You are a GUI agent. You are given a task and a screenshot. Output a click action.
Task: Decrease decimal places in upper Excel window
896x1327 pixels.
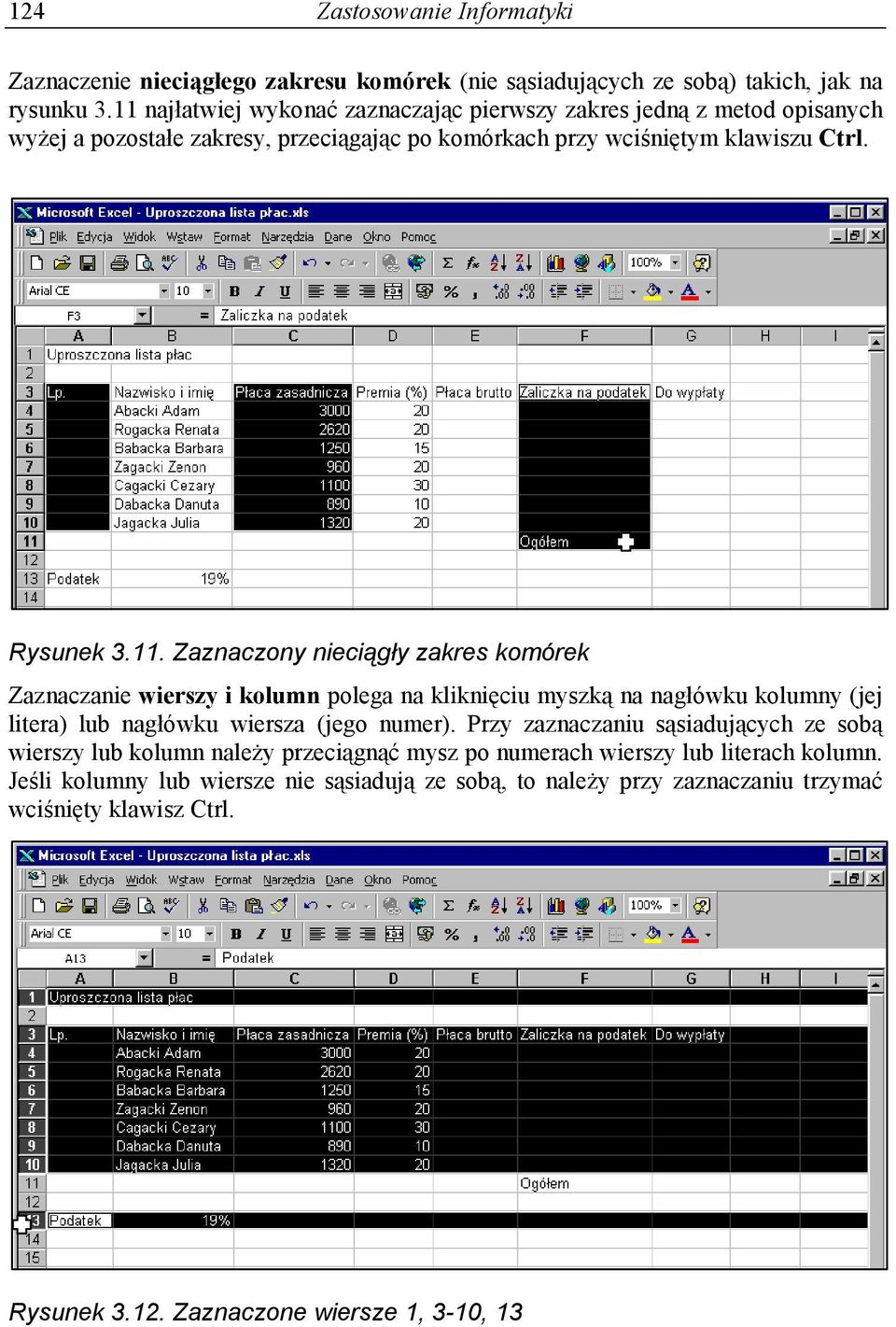pyautogui.click(x=526, y=291)
